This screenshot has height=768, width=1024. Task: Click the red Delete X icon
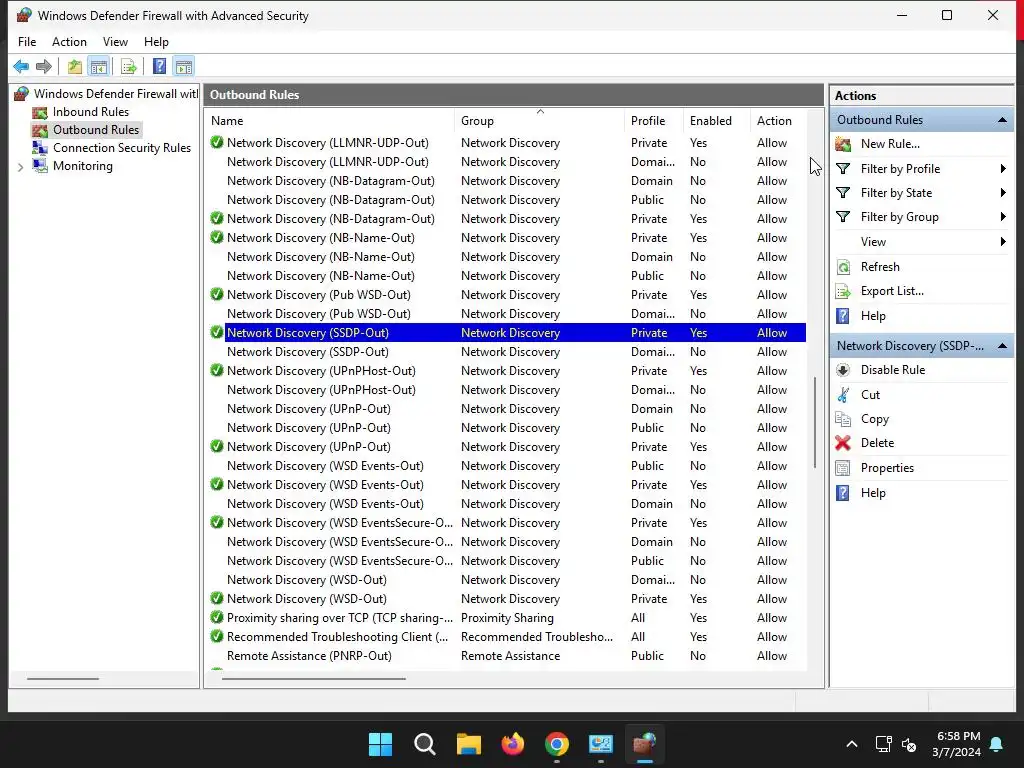click(x=843, y=443)
